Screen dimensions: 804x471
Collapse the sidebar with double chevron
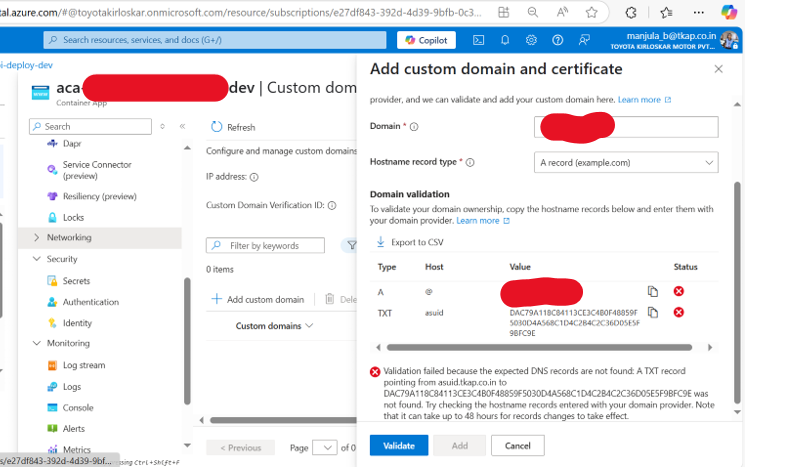[x=182, y=126]
